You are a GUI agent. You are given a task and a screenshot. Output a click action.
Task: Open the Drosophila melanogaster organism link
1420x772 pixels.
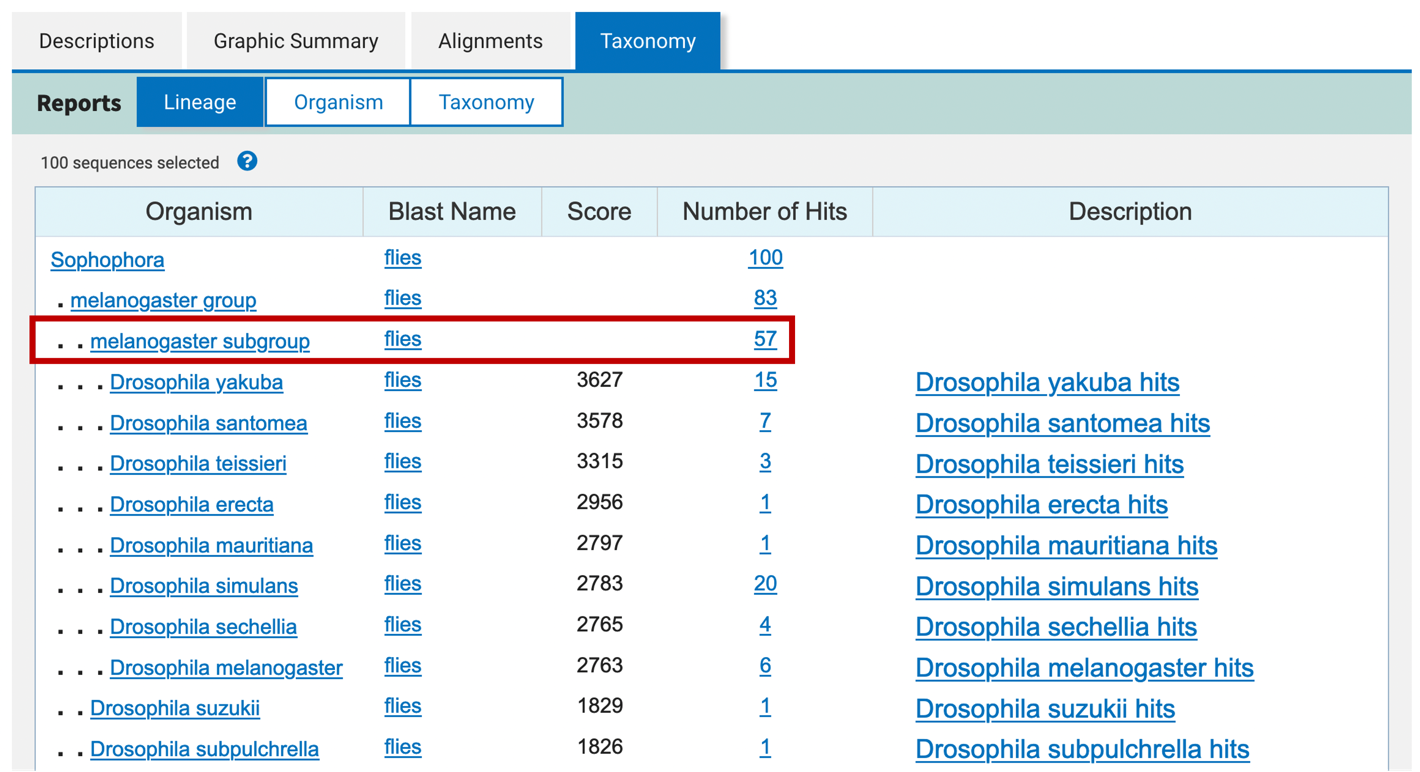click(x=226, y=668)
